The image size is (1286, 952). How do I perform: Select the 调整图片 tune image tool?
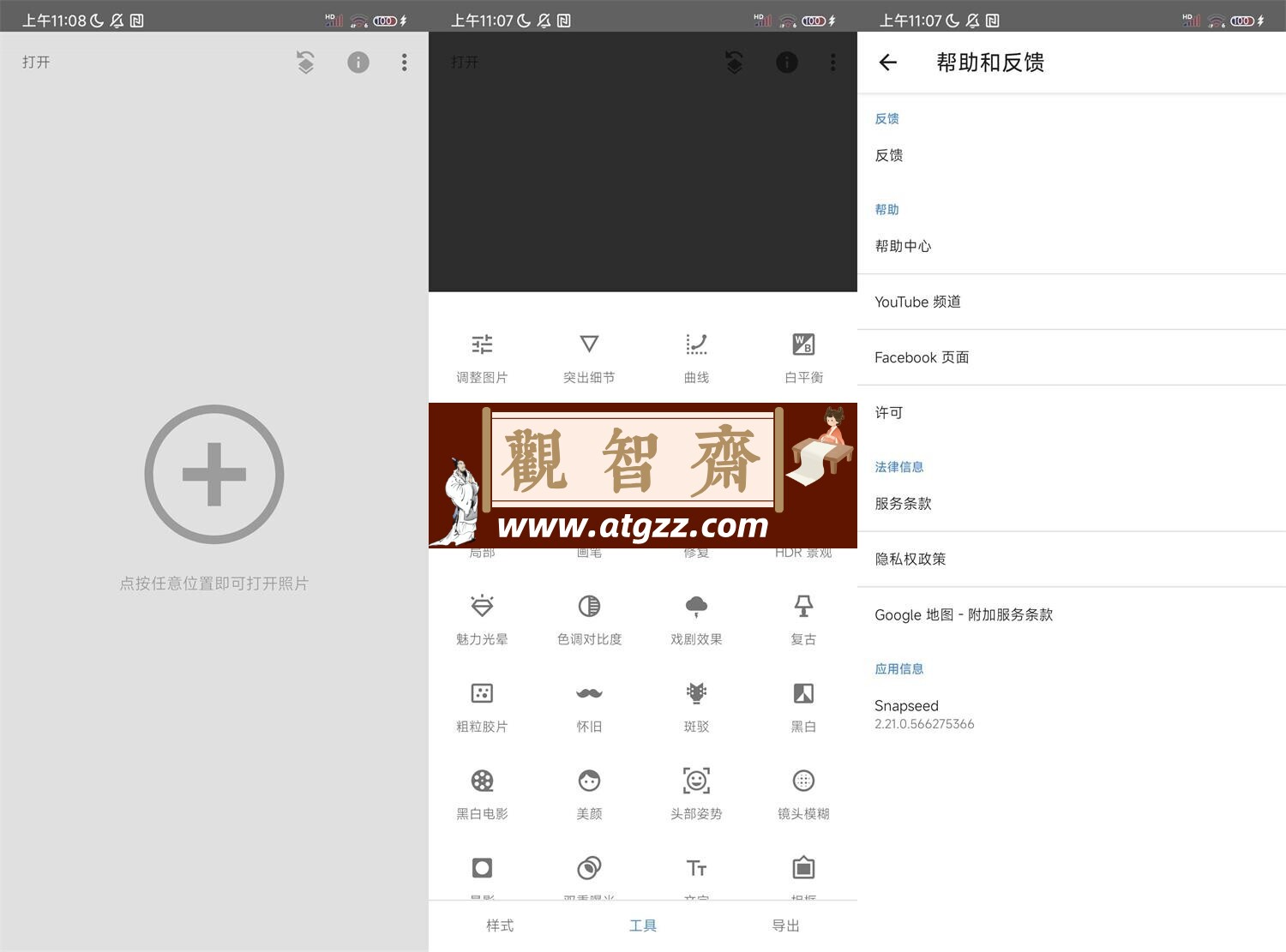[x=482, y=359]
